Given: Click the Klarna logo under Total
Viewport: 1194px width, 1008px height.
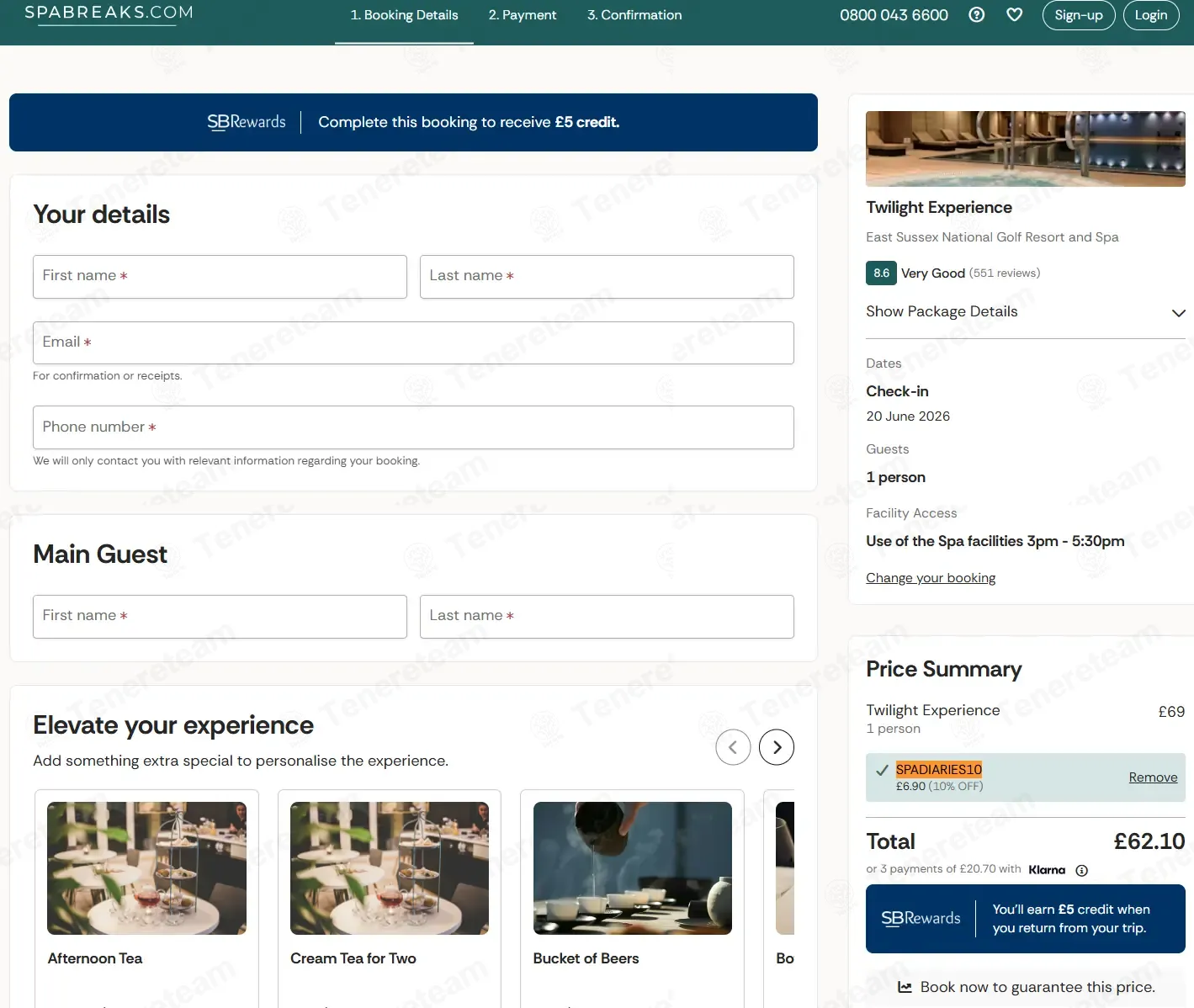Looking at the screenshot, I should click(1047, 870).
